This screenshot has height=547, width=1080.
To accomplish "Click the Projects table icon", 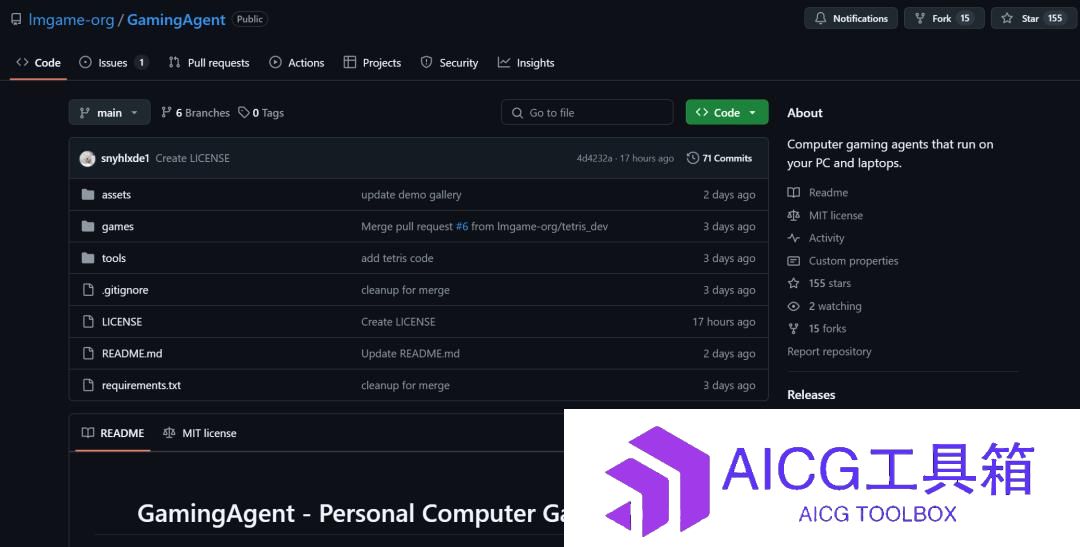I will pyautogui.click(x=350, y=62).
